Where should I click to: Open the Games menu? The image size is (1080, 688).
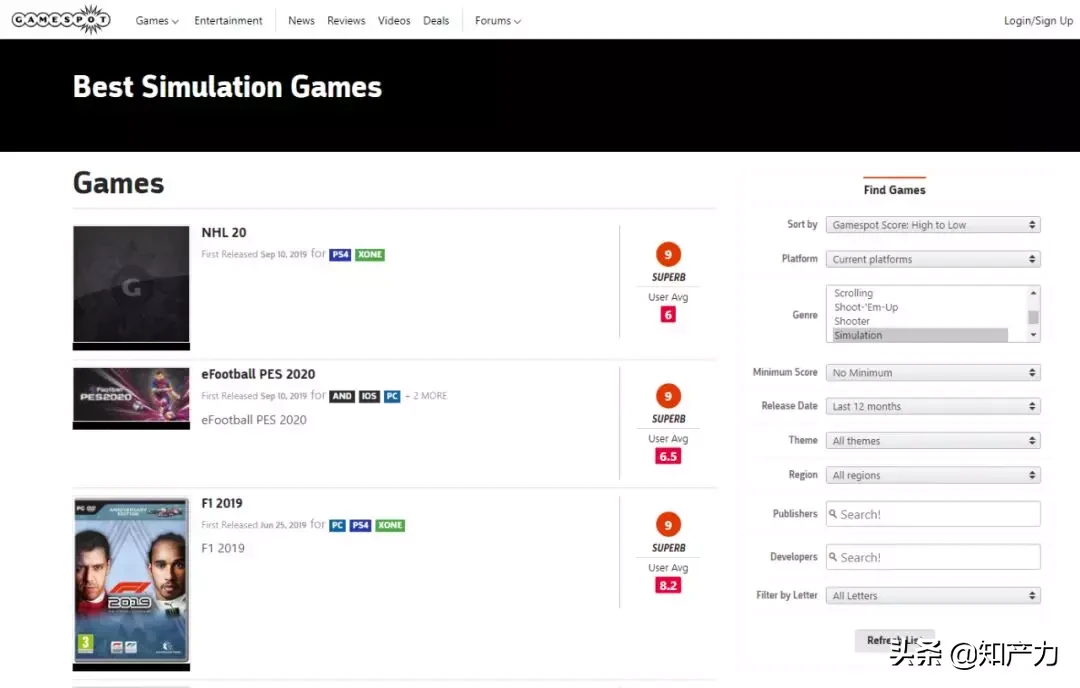pos(157,21)
